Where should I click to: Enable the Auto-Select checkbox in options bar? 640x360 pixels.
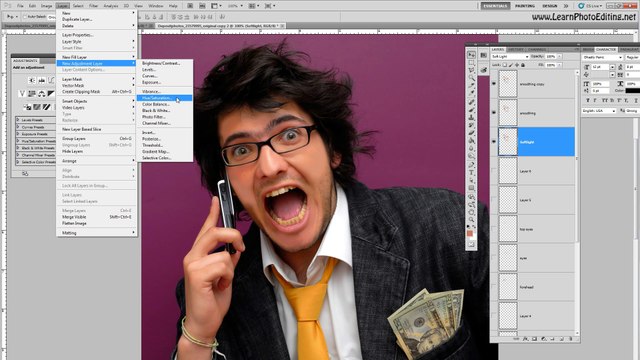[25, 17]
